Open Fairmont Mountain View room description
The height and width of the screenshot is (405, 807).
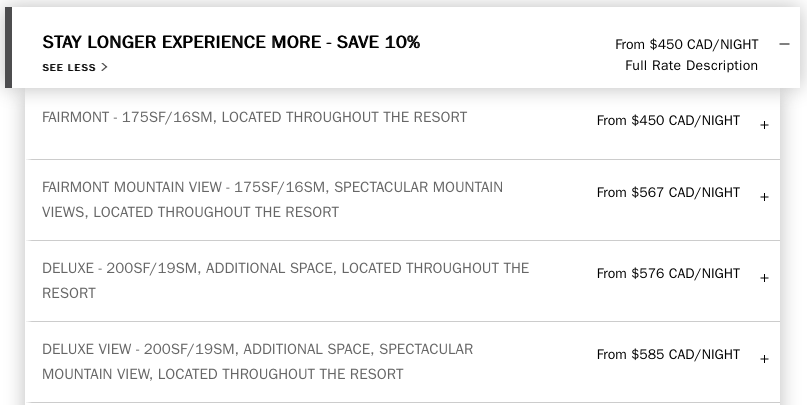[x=272, y=199]
